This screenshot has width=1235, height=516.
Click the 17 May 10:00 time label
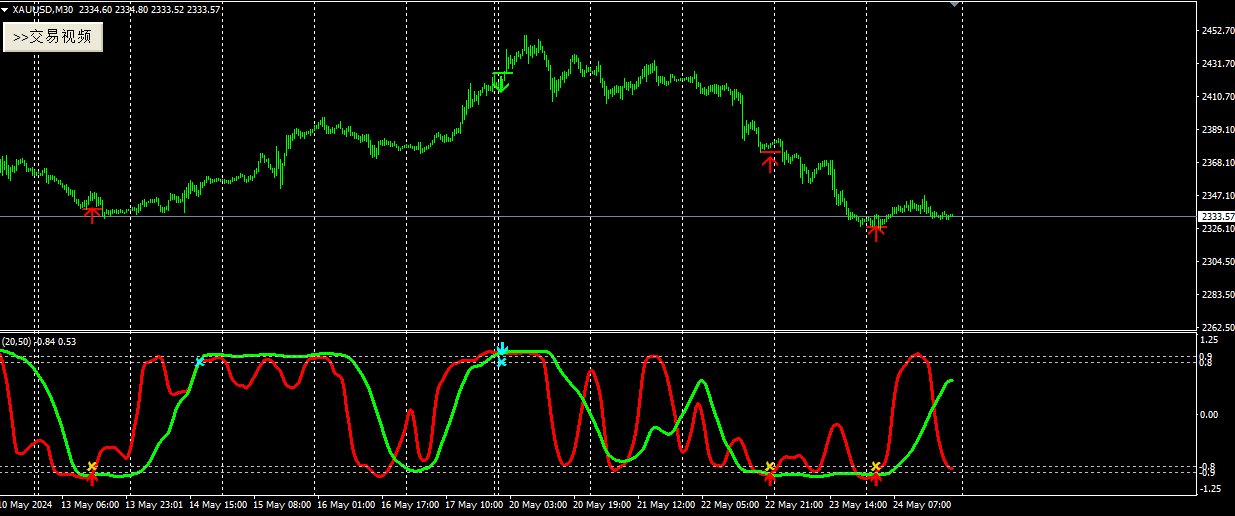click(x=475, y=505)
